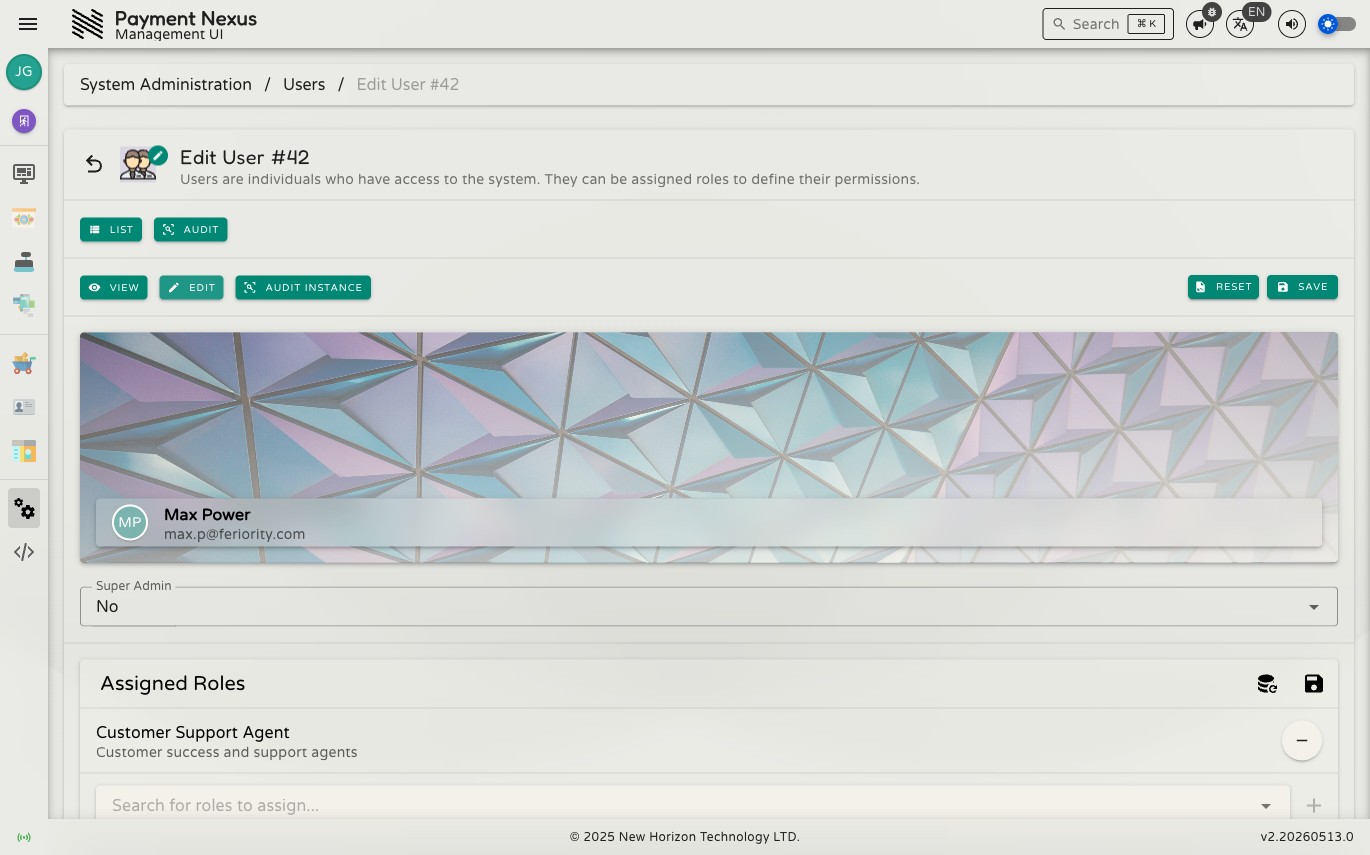Viewport: 1370px width, 855px height.
Task: Click the EN language badge
Action: coord(1257,12)
